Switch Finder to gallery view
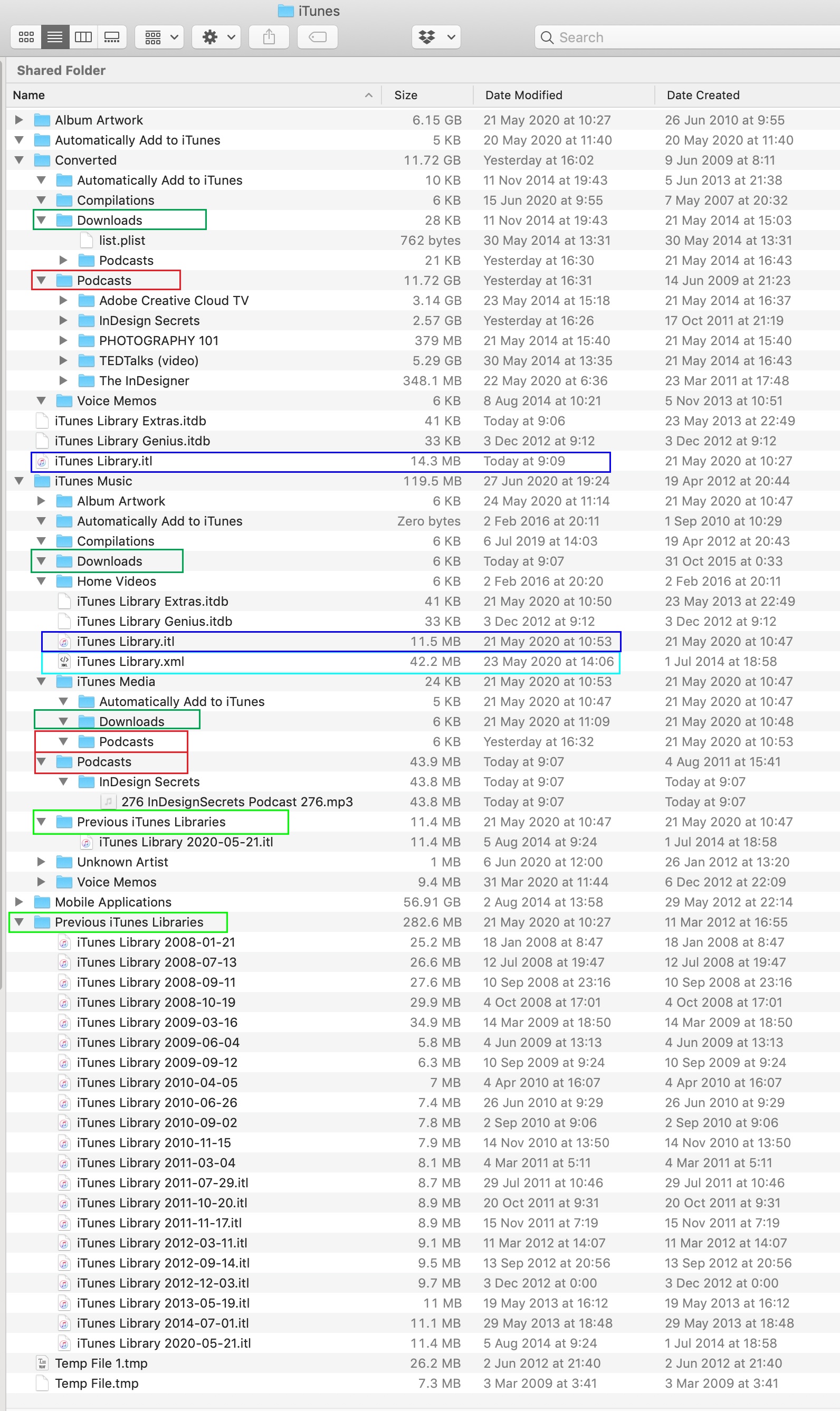Image resolution: width=840 pixels, height=1411 pixels. coord(112,37)
